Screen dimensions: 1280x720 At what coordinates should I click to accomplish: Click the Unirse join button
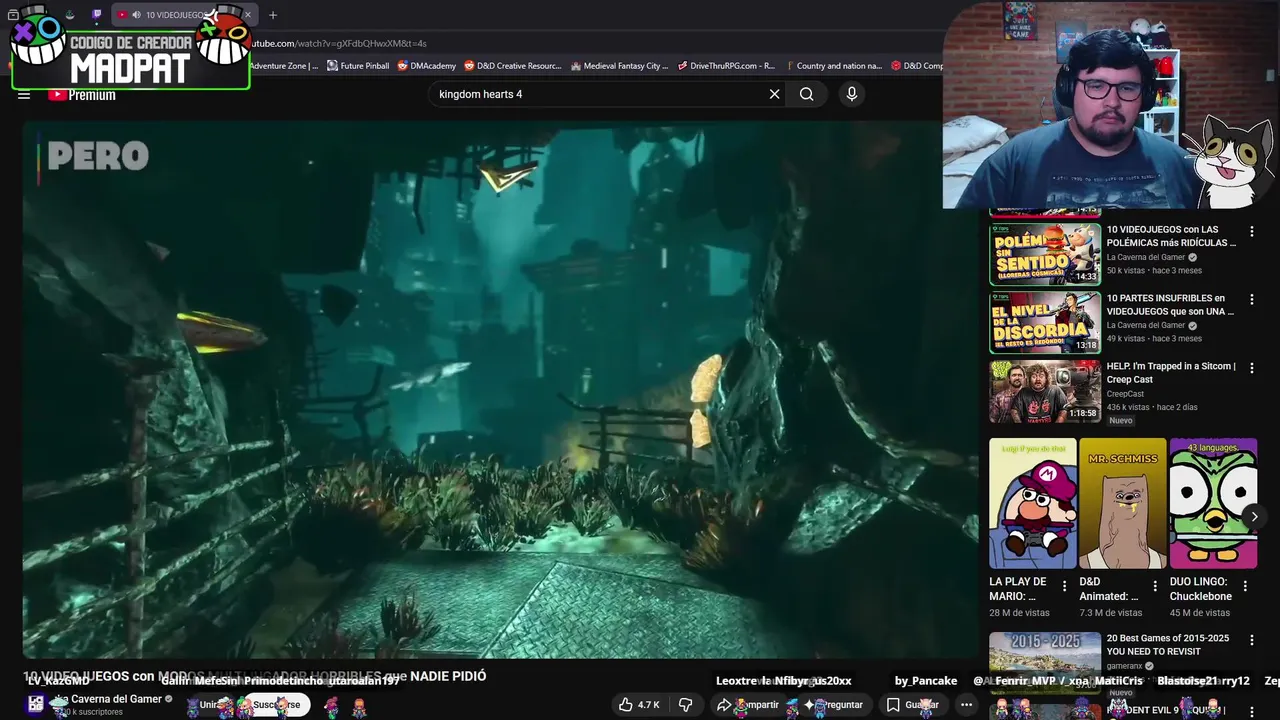(x=209, y=705)
